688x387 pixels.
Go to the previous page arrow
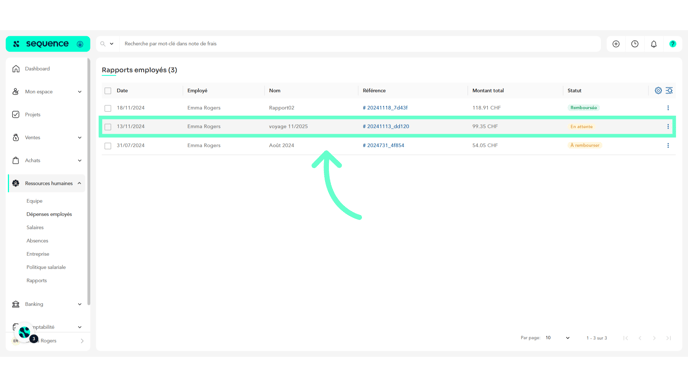point(640,338)
